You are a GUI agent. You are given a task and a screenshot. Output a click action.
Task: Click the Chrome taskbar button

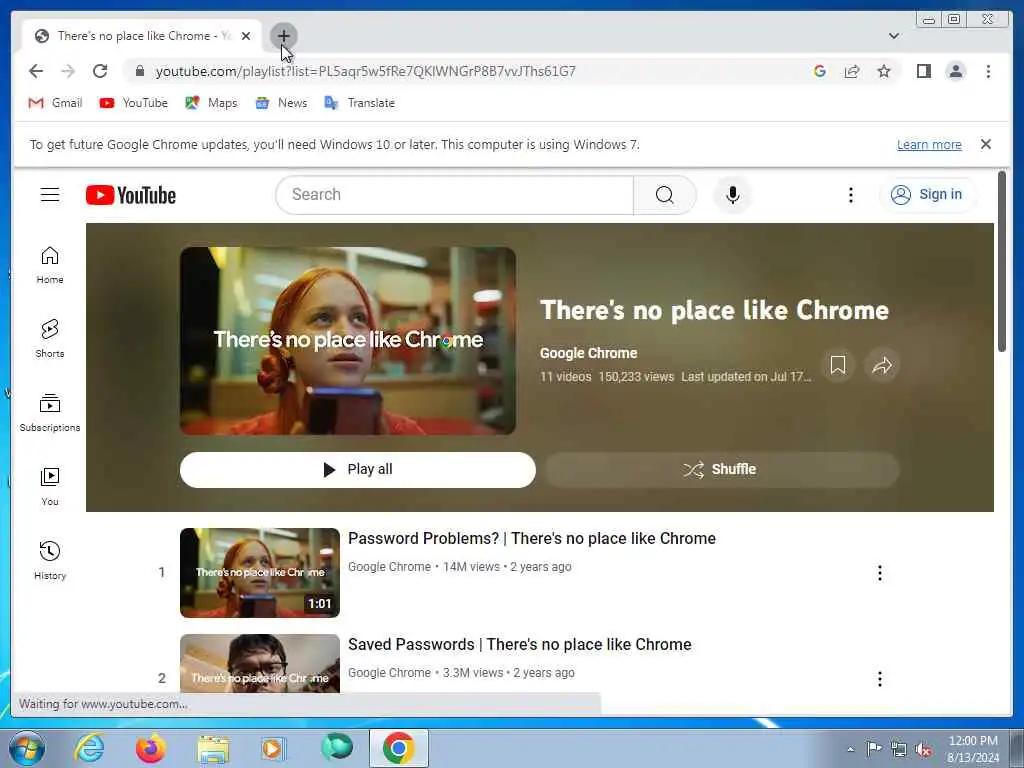[x=398, y=748]
